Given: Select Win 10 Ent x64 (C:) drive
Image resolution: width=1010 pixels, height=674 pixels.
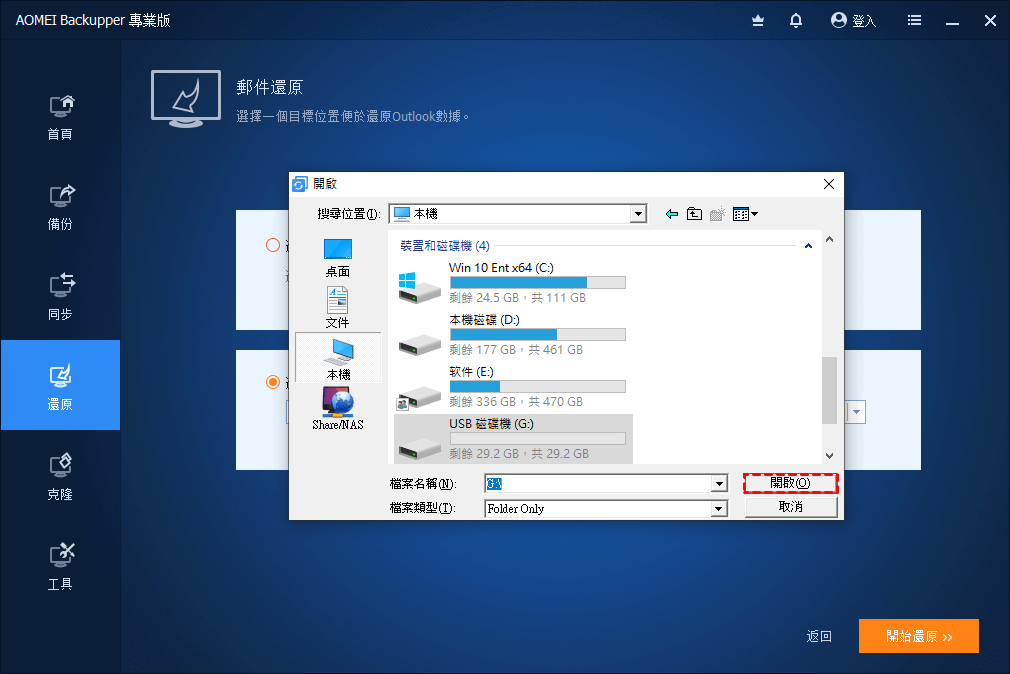Looking at the screenshot, I should 513,283.
